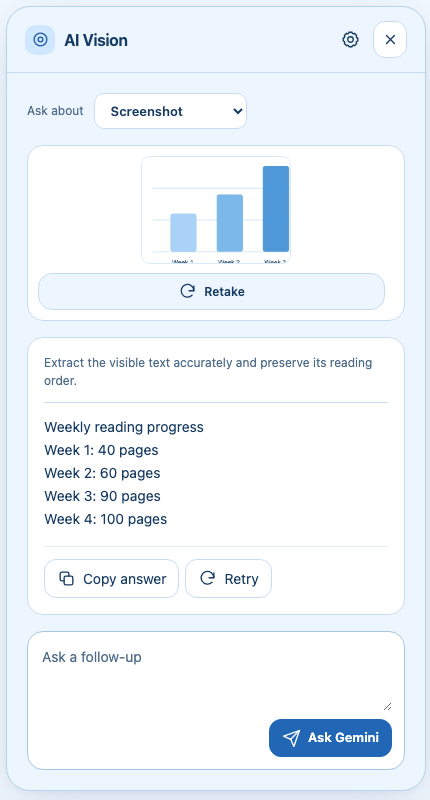Focus the Ask a follow-up text field
430x800 pixels.
[x=216, y=673]
